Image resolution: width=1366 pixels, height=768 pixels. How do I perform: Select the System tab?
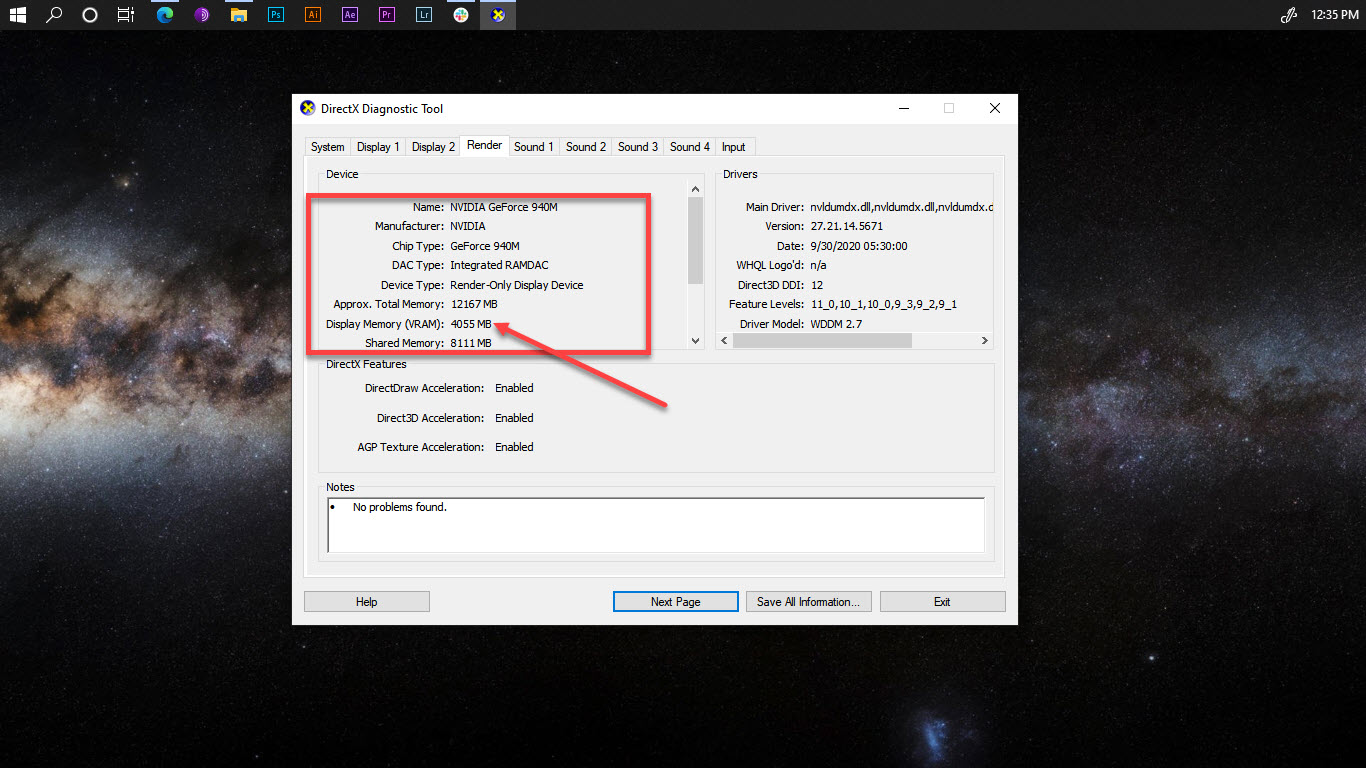point(327,146)
